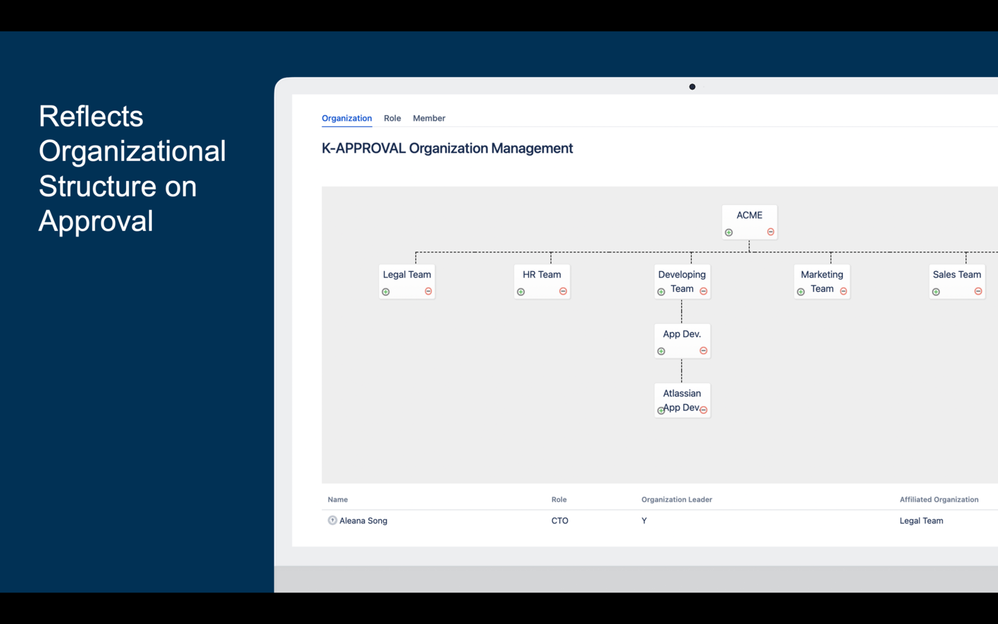Screen dimensions: 998x624
Task: Add child under Atlassian App Dev node
Action: pos(661,410)
